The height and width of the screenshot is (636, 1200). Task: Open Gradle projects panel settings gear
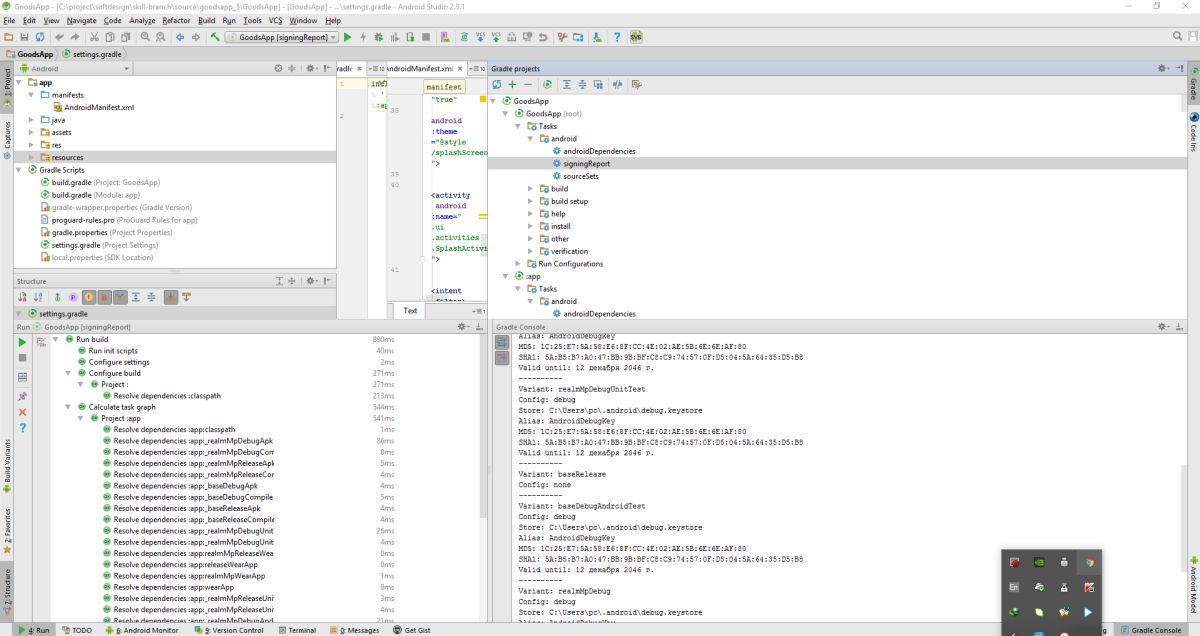1162,68
